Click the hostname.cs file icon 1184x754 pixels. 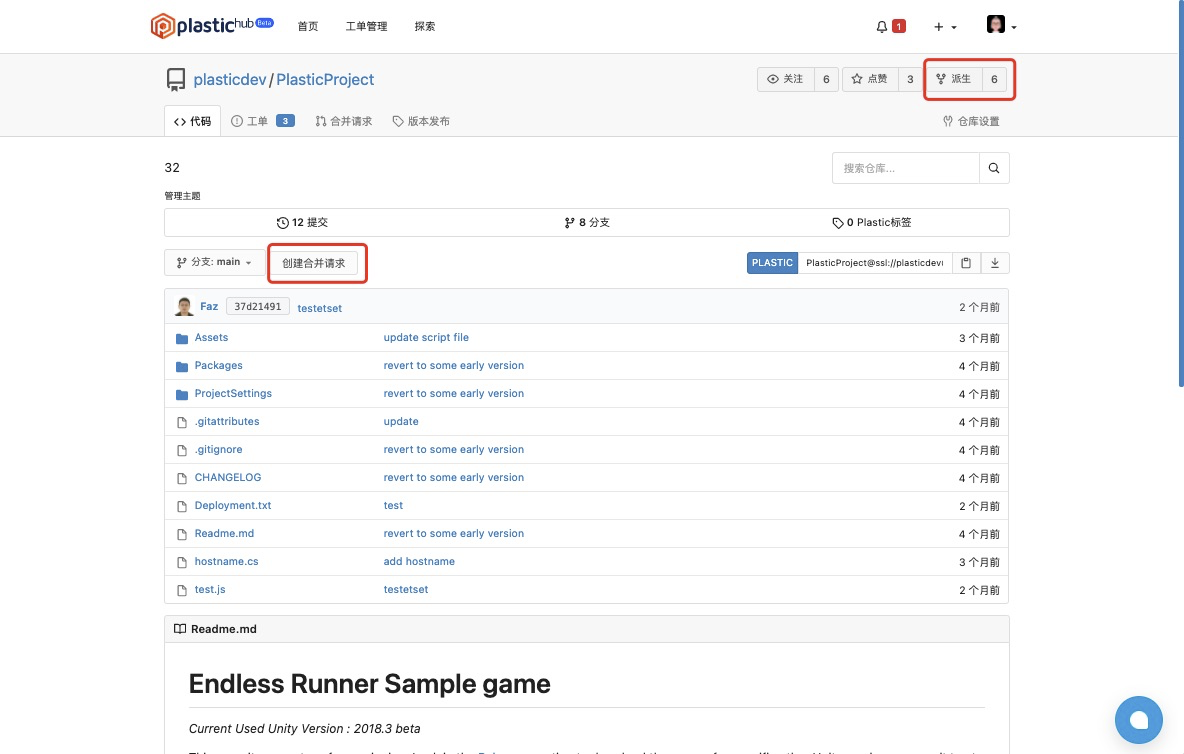[x=182, y=562]
